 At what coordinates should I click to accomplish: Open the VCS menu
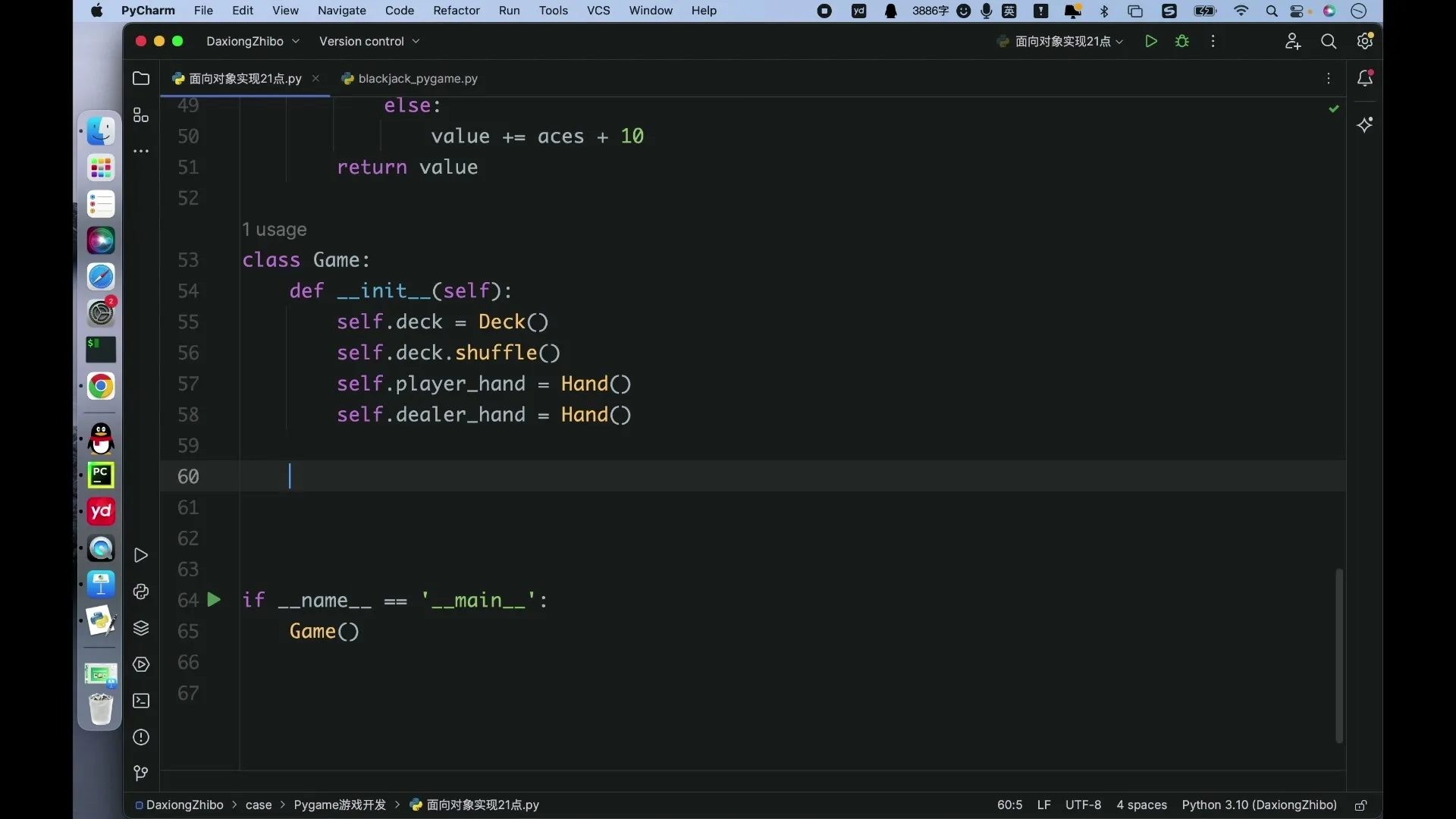pyautogui.click(x=598, y=11)
